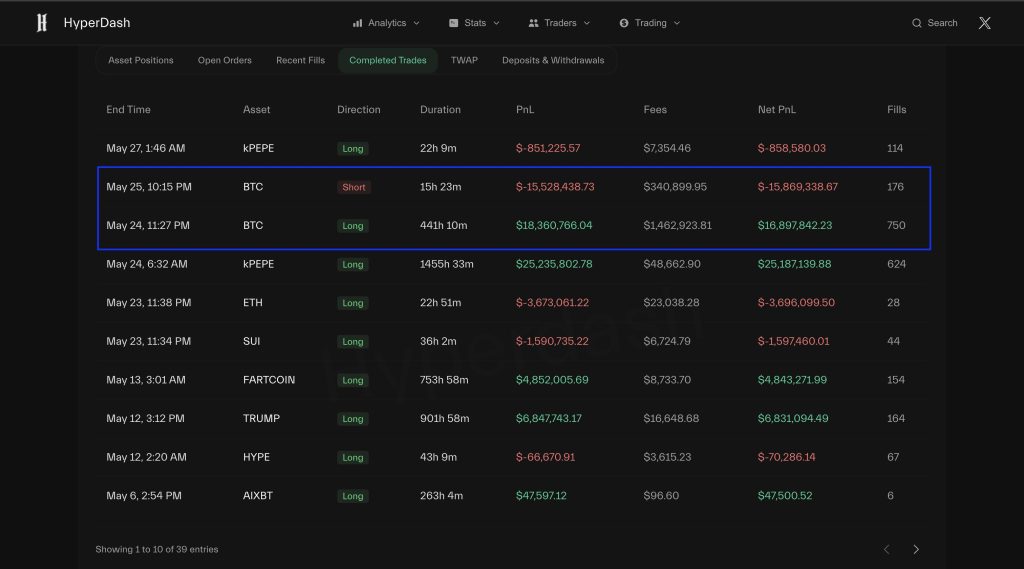Click the Analytics bar chart icon
This screenshot has height=569, width=1024.
click(357, 23)
